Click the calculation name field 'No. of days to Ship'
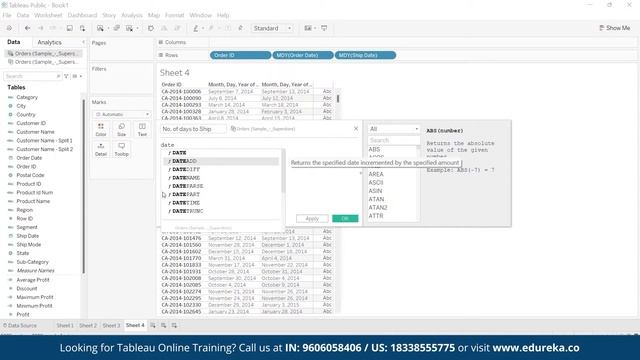 [x=193, y=129]
